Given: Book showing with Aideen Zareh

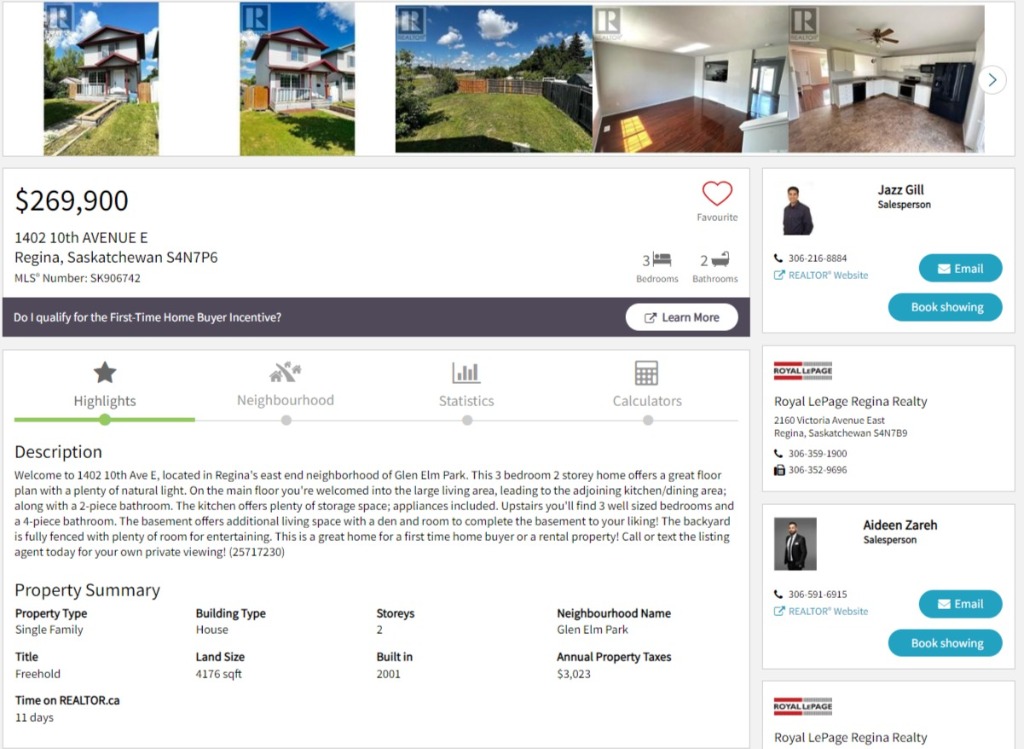Looking at the screenshot, I should point(945,643).
